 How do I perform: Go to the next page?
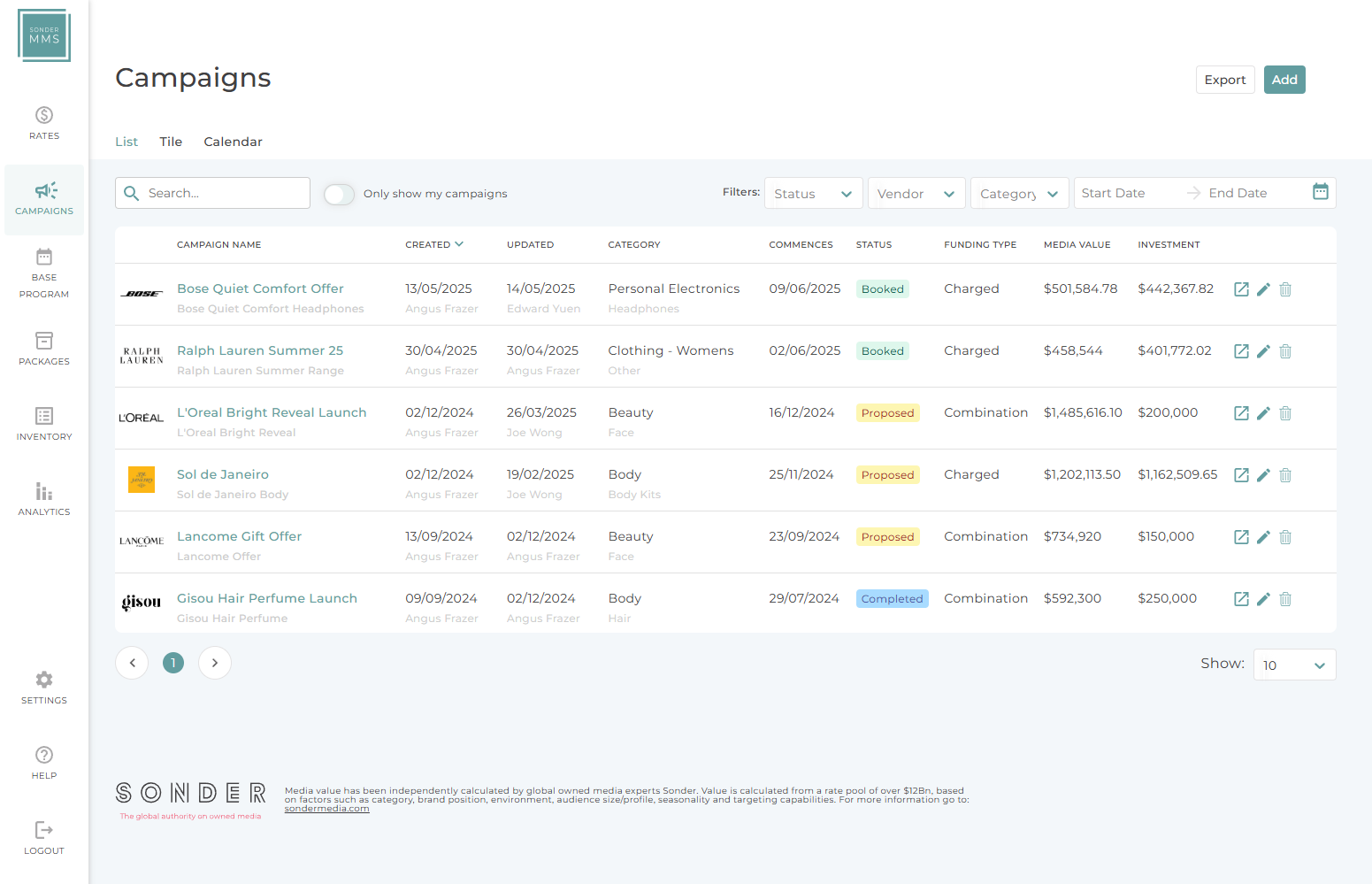coord(215,663)
